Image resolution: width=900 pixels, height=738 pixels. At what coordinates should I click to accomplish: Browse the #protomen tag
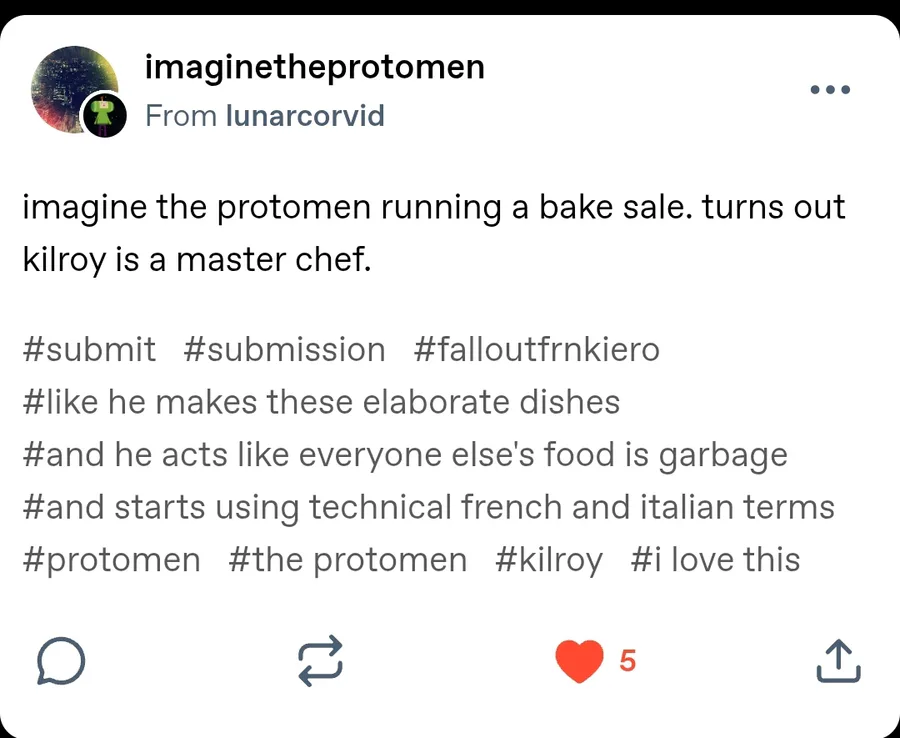pos(111,560)
